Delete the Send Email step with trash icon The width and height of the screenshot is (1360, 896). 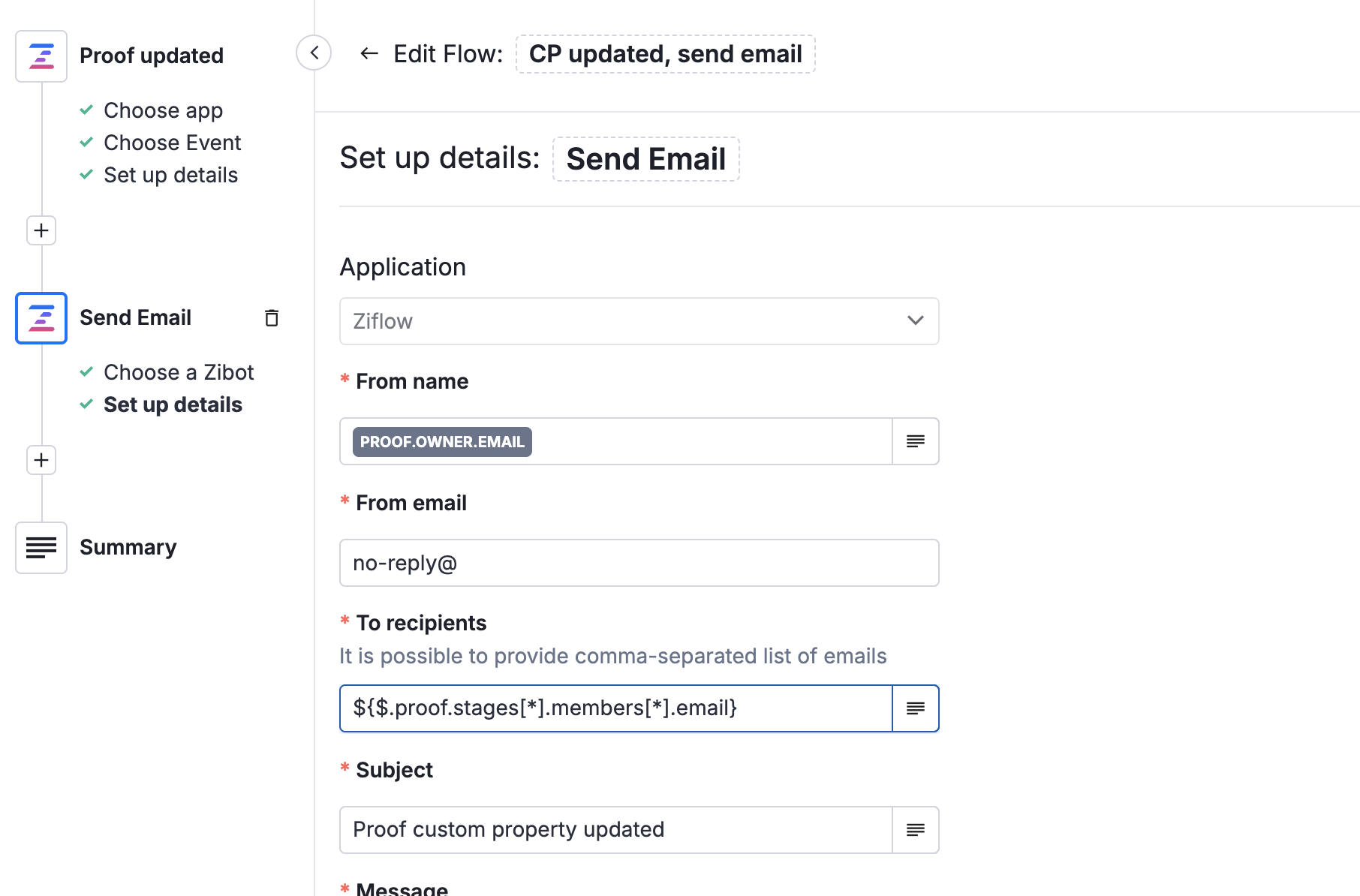[272, 318]
